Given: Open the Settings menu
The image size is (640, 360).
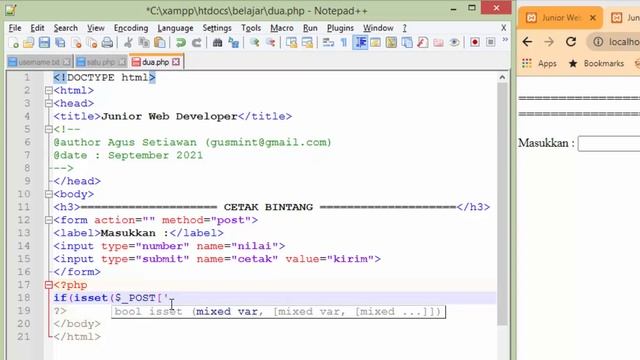Looking at the screenshot, I should pyautogui.click(x=217, y=28).
